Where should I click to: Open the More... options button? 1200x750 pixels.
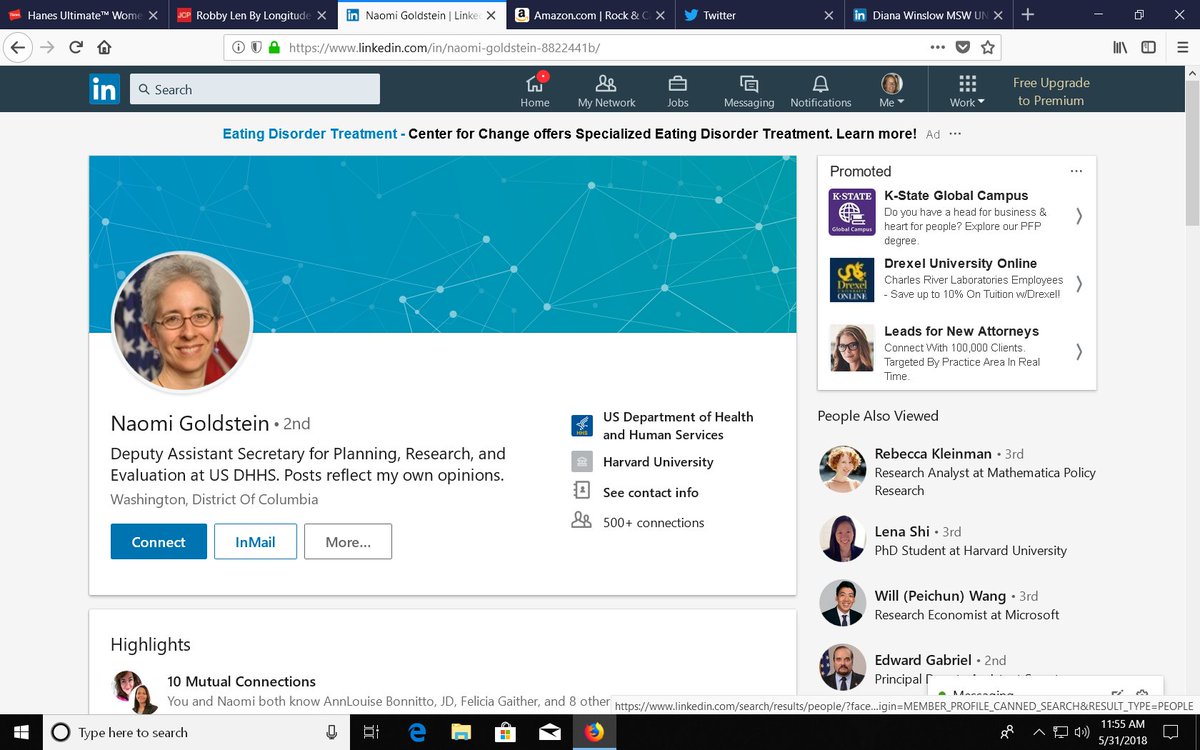(x=348, y=542)
